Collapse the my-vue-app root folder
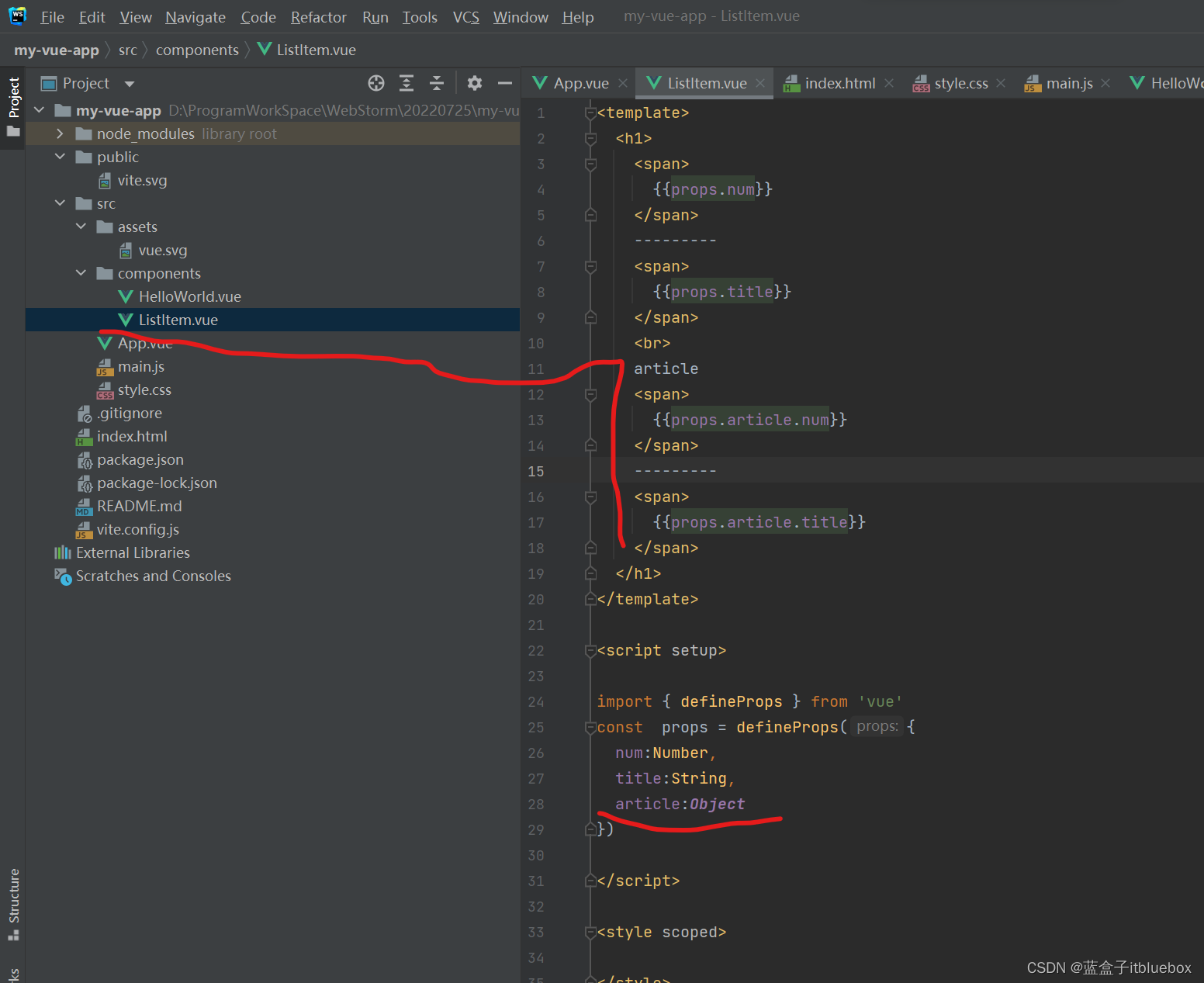 click(x=39, y=110)
